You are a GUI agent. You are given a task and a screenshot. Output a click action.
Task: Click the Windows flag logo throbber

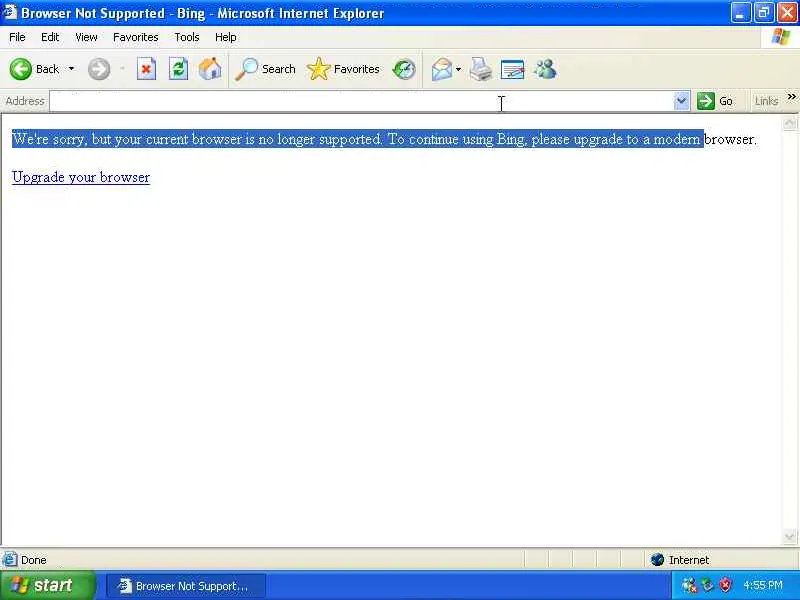(780, 37)
